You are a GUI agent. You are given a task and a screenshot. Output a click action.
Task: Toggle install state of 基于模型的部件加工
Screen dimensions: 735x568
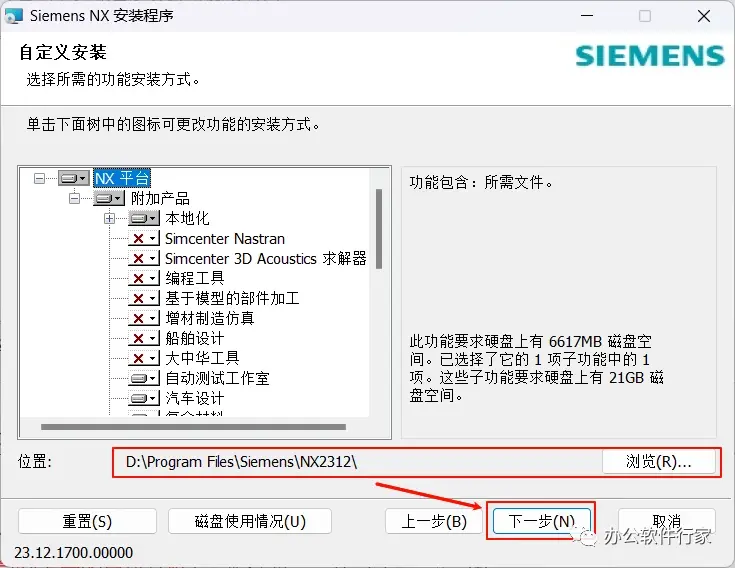[x=144, y=299]
